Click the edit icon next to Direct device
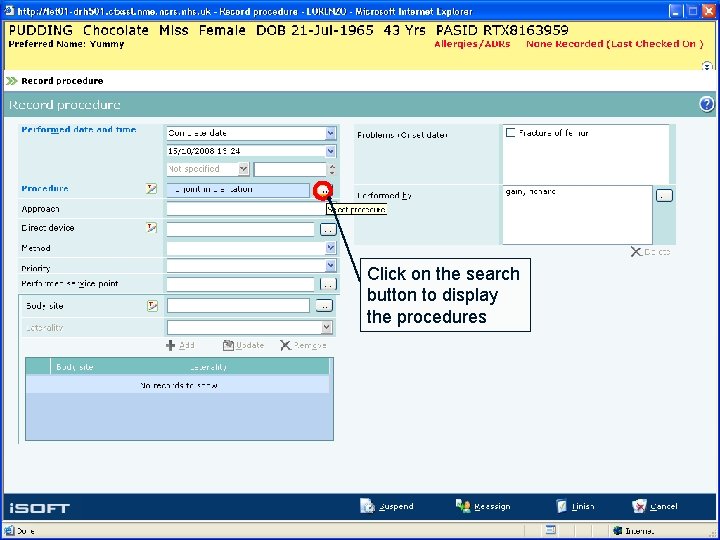 152,228
